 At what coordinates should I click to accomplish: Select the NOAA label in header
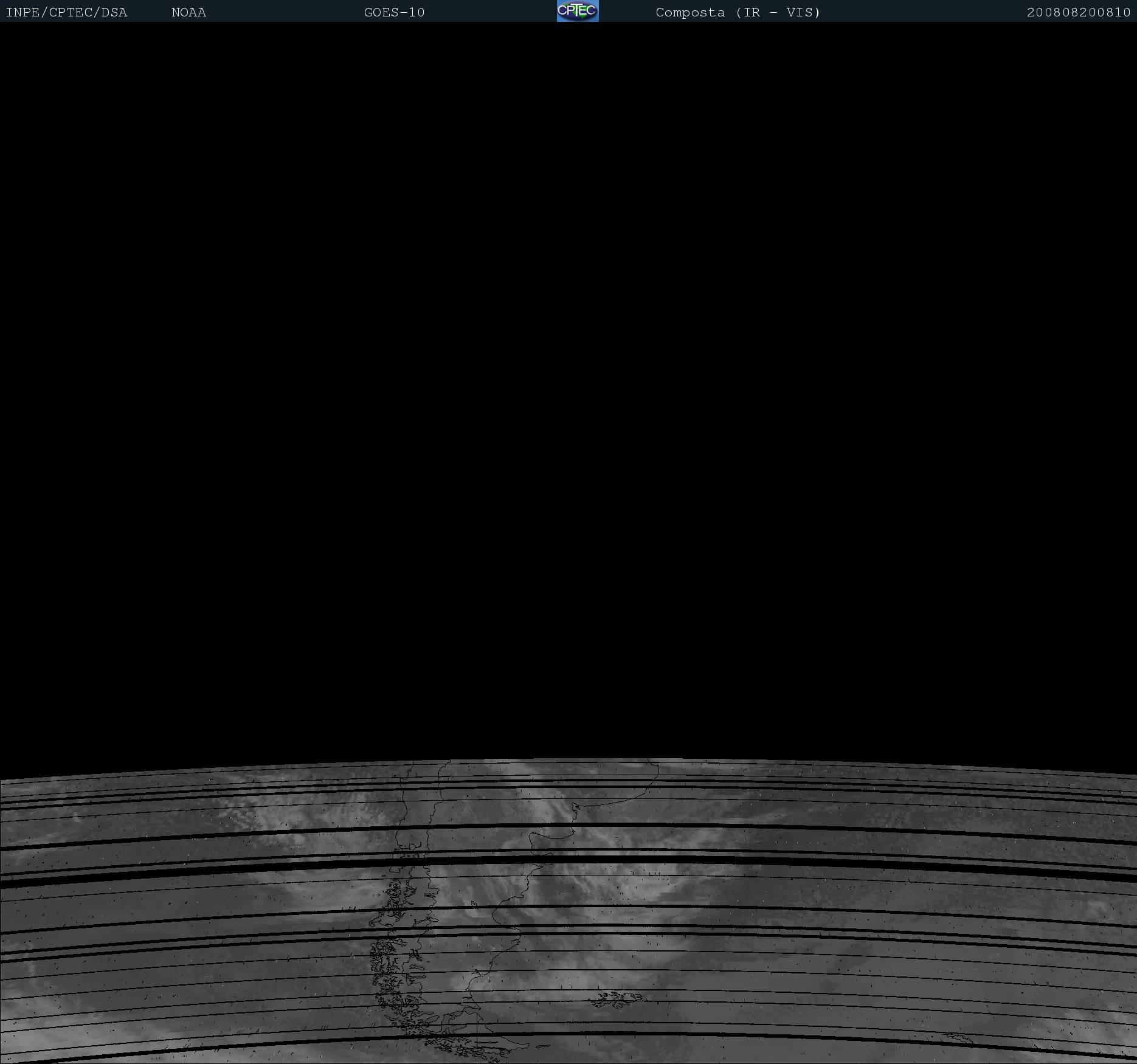188,12
